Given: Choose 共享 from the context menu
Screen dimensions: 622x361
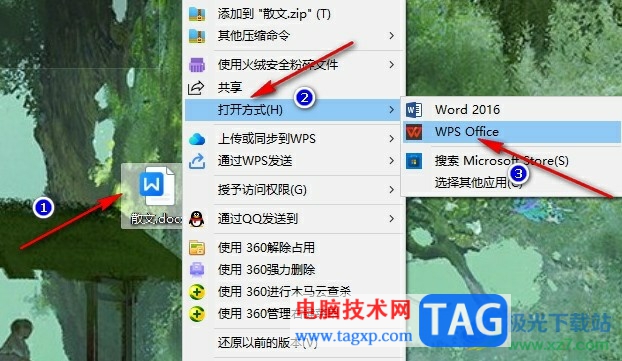Looking at the screenshot, I should coord(294,87).
